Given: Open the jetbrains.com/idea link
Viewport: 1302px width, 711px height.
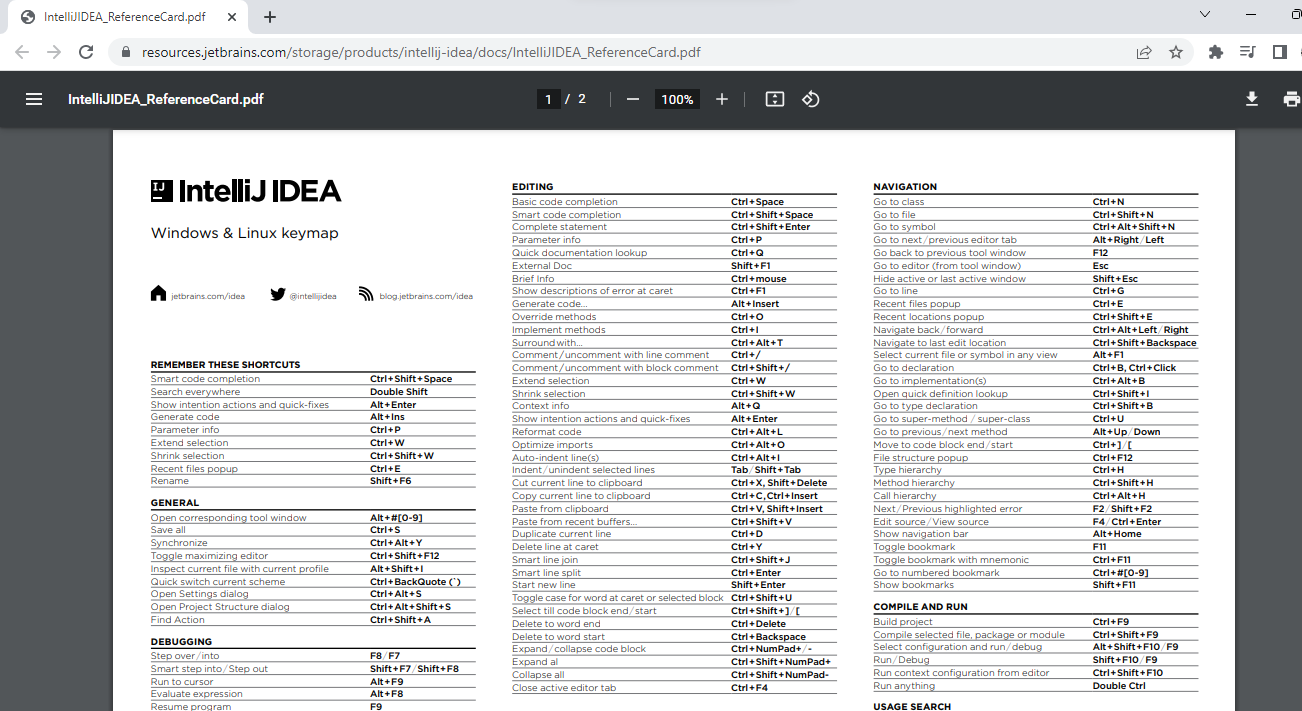Looking at the screenshot, I should 208,296.
